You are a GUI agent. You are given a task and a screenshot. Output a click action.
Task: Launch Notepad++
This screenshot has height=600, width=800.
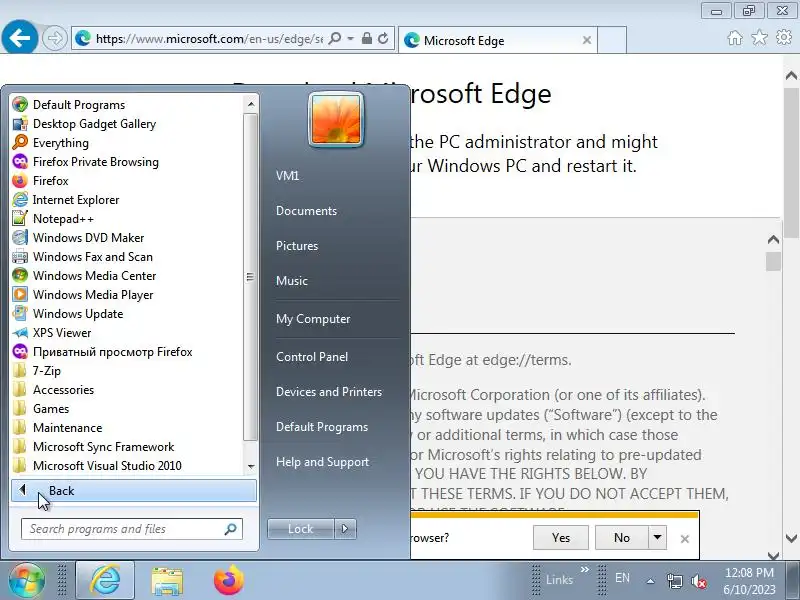click(54, 218)
